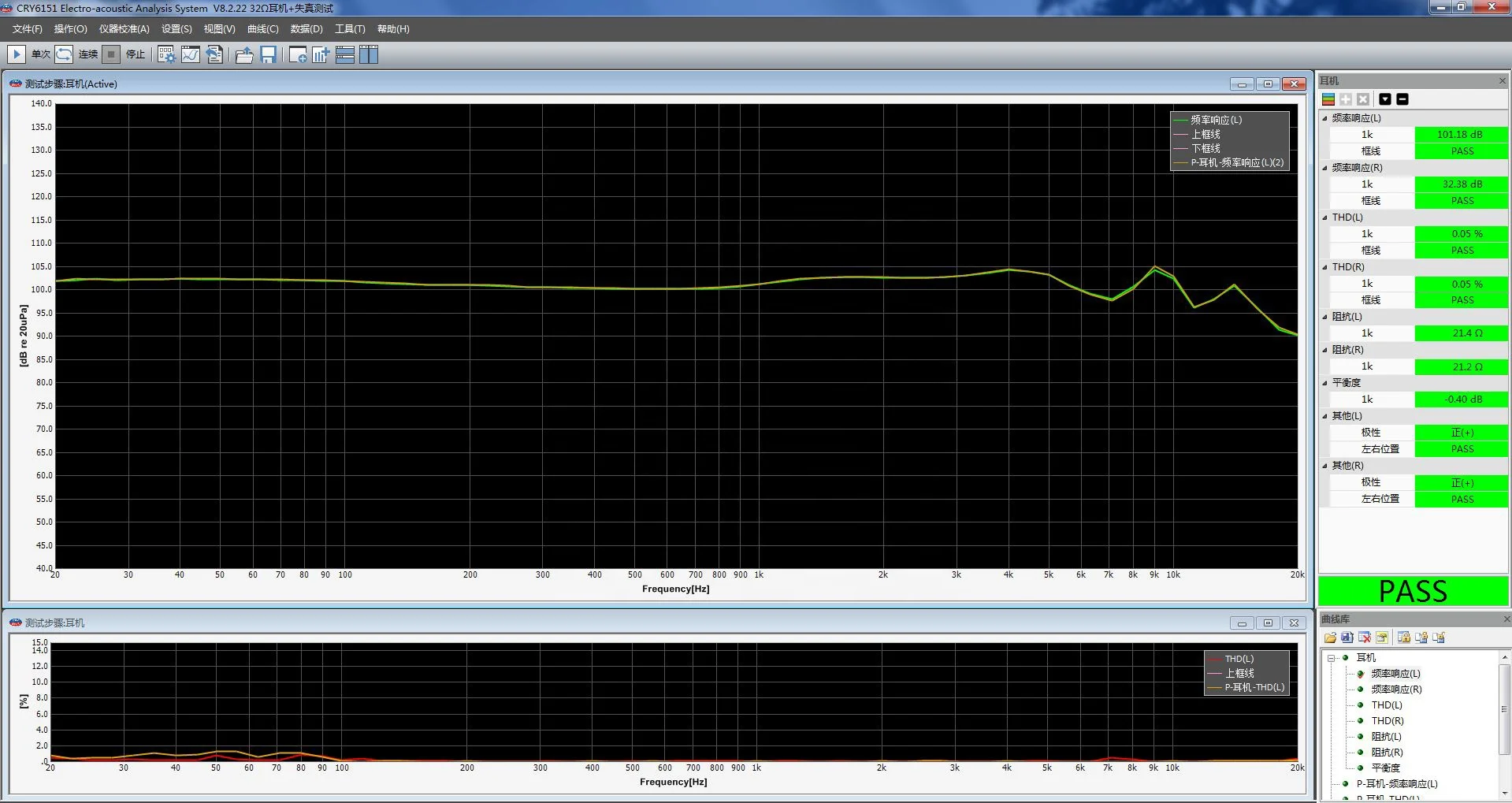Open the 设置(S) menu
This screenshot has width=1512, height=803.
click(x=176, y=29)
